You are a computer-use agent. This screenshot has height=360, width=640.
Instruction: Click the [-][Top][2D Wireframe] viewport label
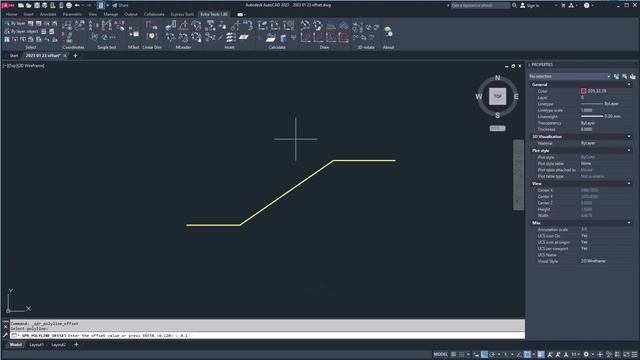pyautogui.click(x=24, y=65)
